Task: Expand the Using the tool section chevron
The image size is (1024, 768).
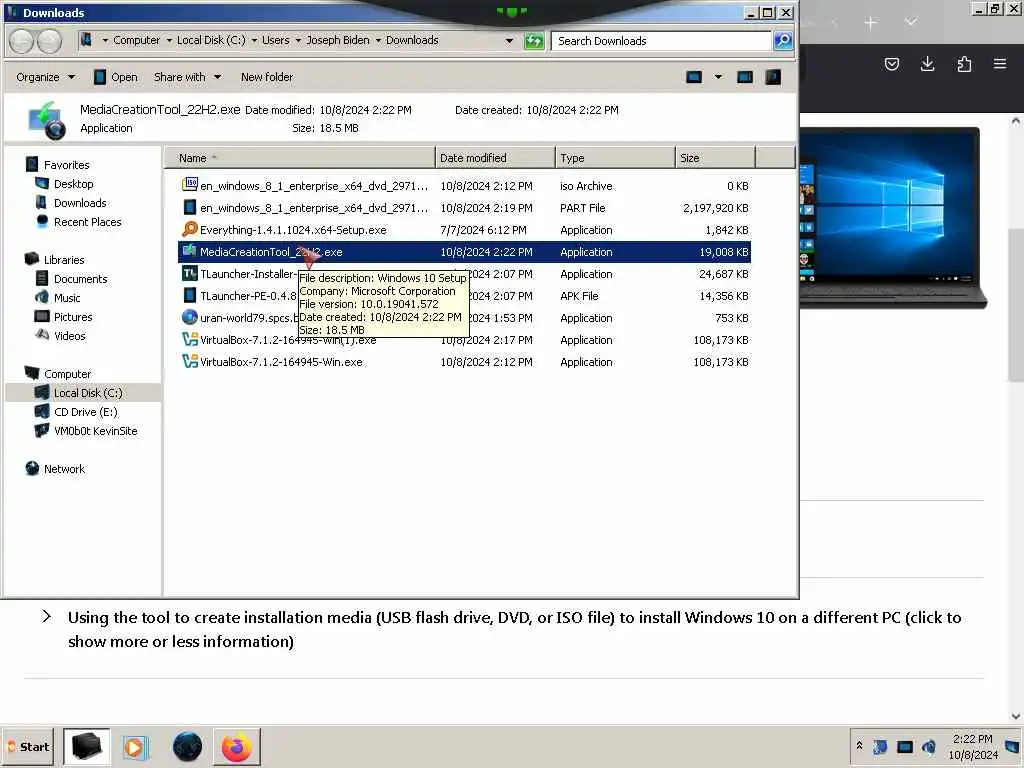Action: (x=46, y=616)
